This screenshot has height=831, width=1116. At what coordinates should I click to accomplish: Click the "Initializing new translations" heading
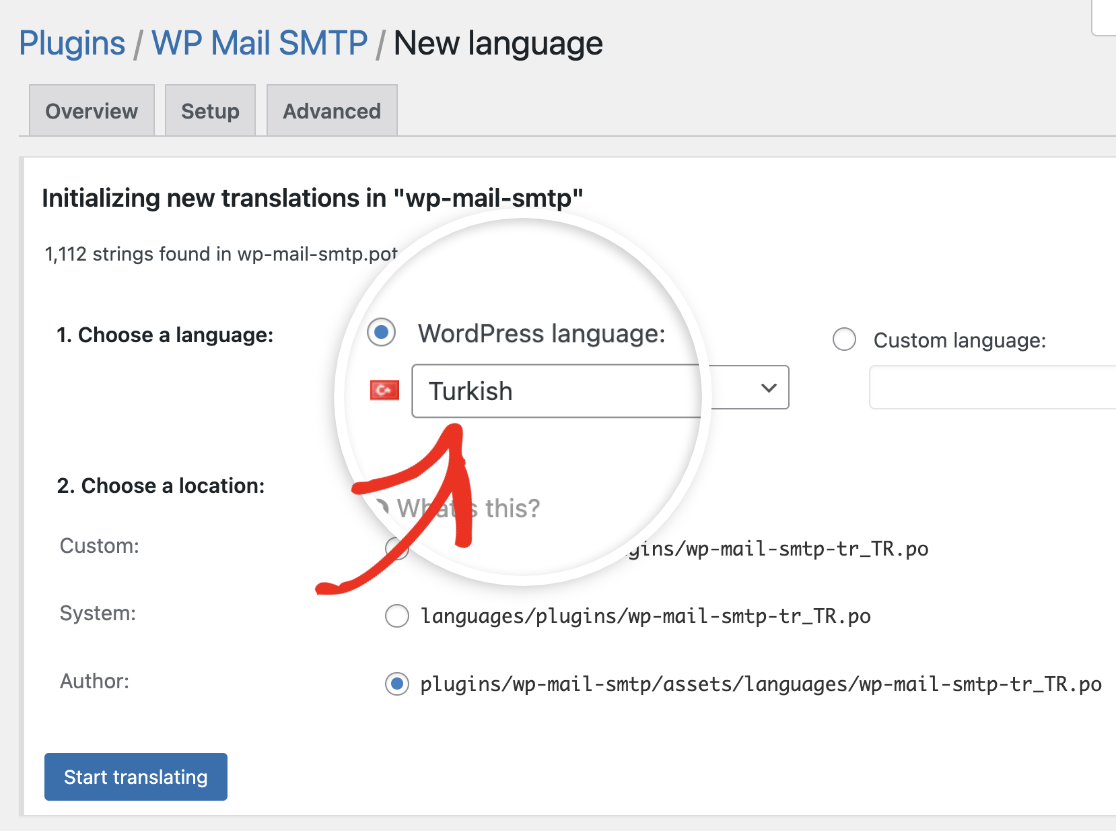312,198
